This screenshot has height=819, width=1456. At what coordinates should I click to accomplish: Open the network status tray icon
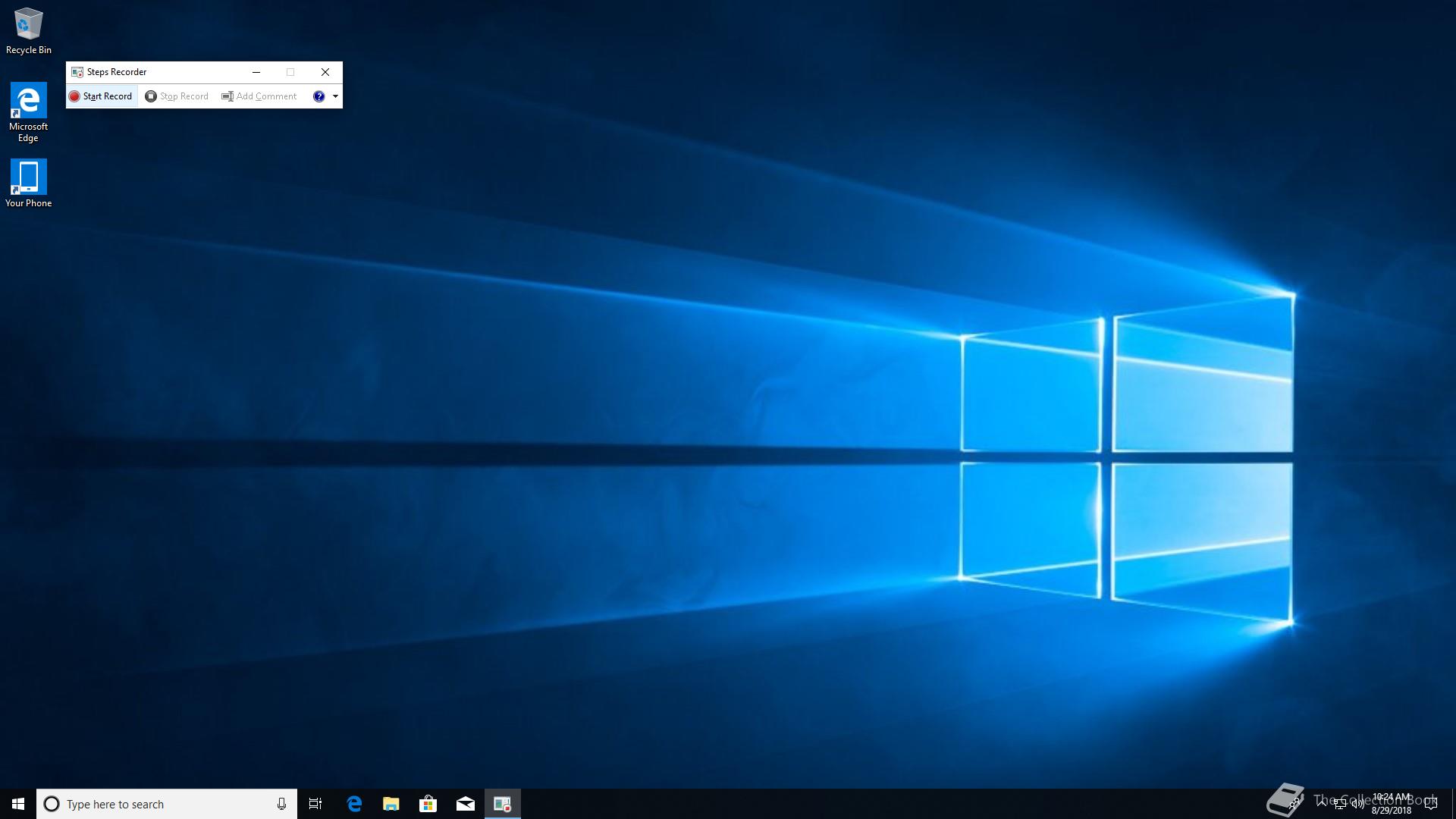point(1340,804)
